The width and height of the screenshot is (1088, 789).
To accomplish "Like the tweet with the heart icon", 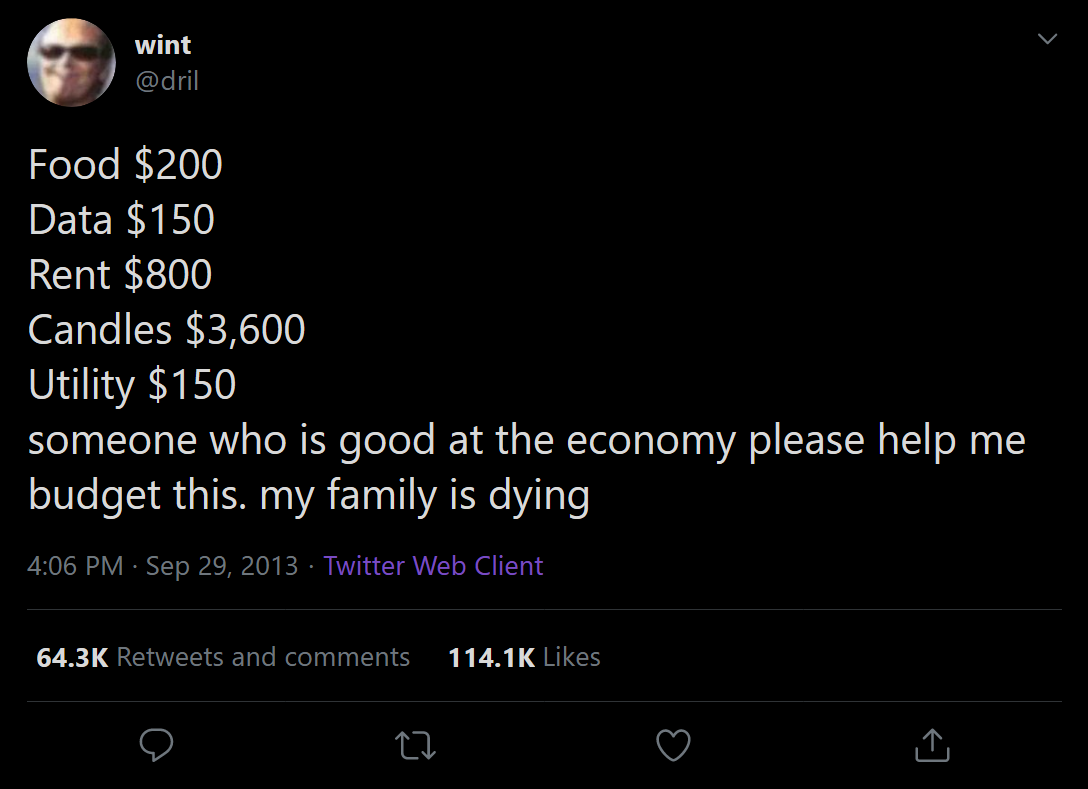I will click(673, 745).
